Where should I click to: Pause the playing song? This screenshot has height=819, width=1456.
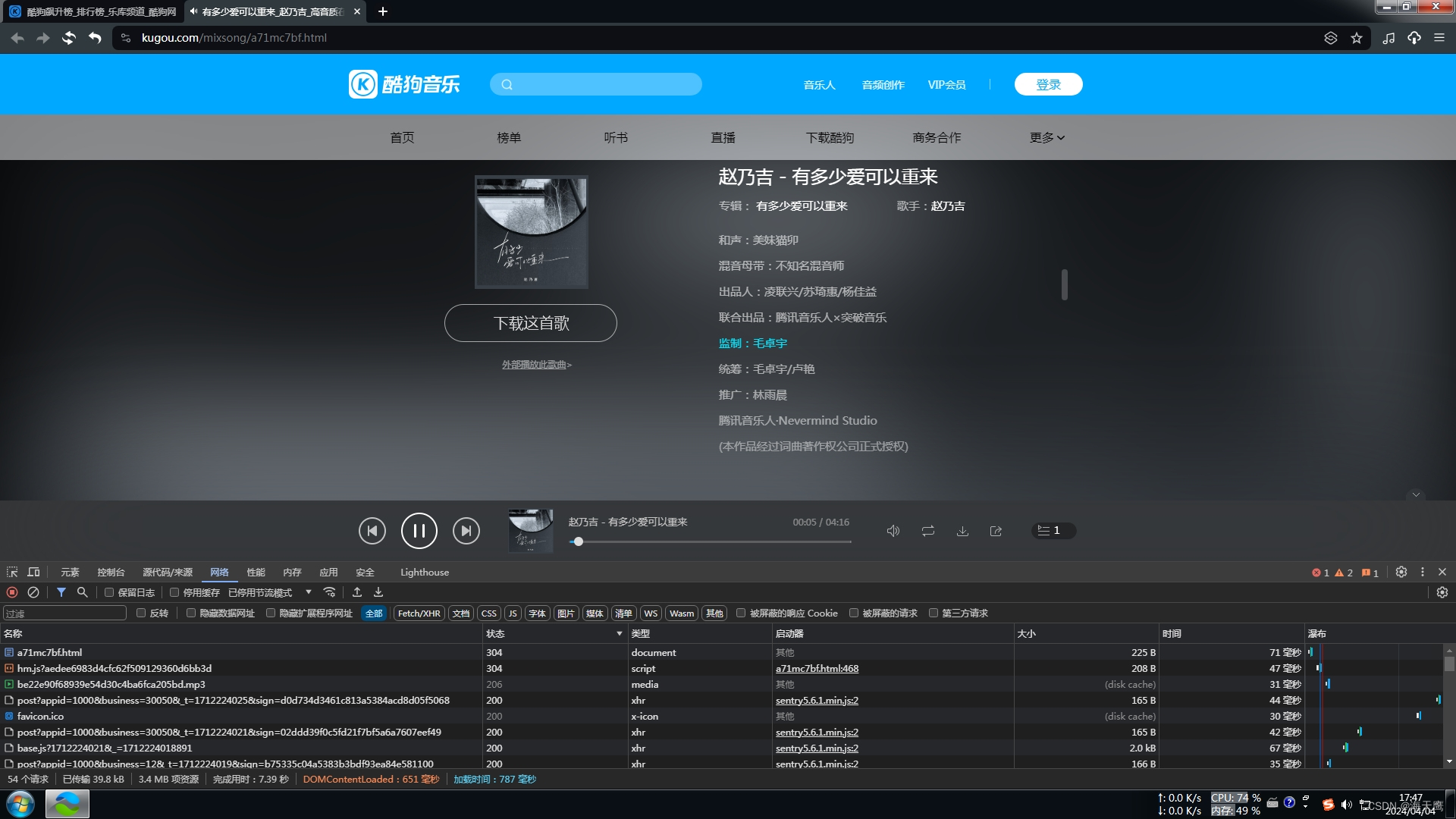(x=419, y=530)
